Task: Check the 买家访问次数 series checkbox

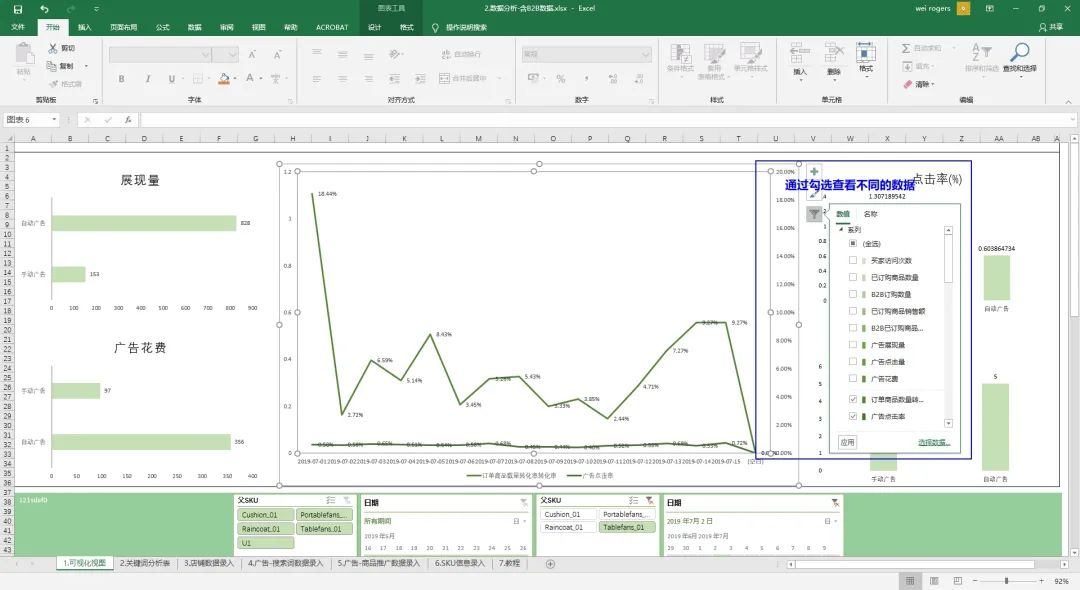Action: click(853, 260)
